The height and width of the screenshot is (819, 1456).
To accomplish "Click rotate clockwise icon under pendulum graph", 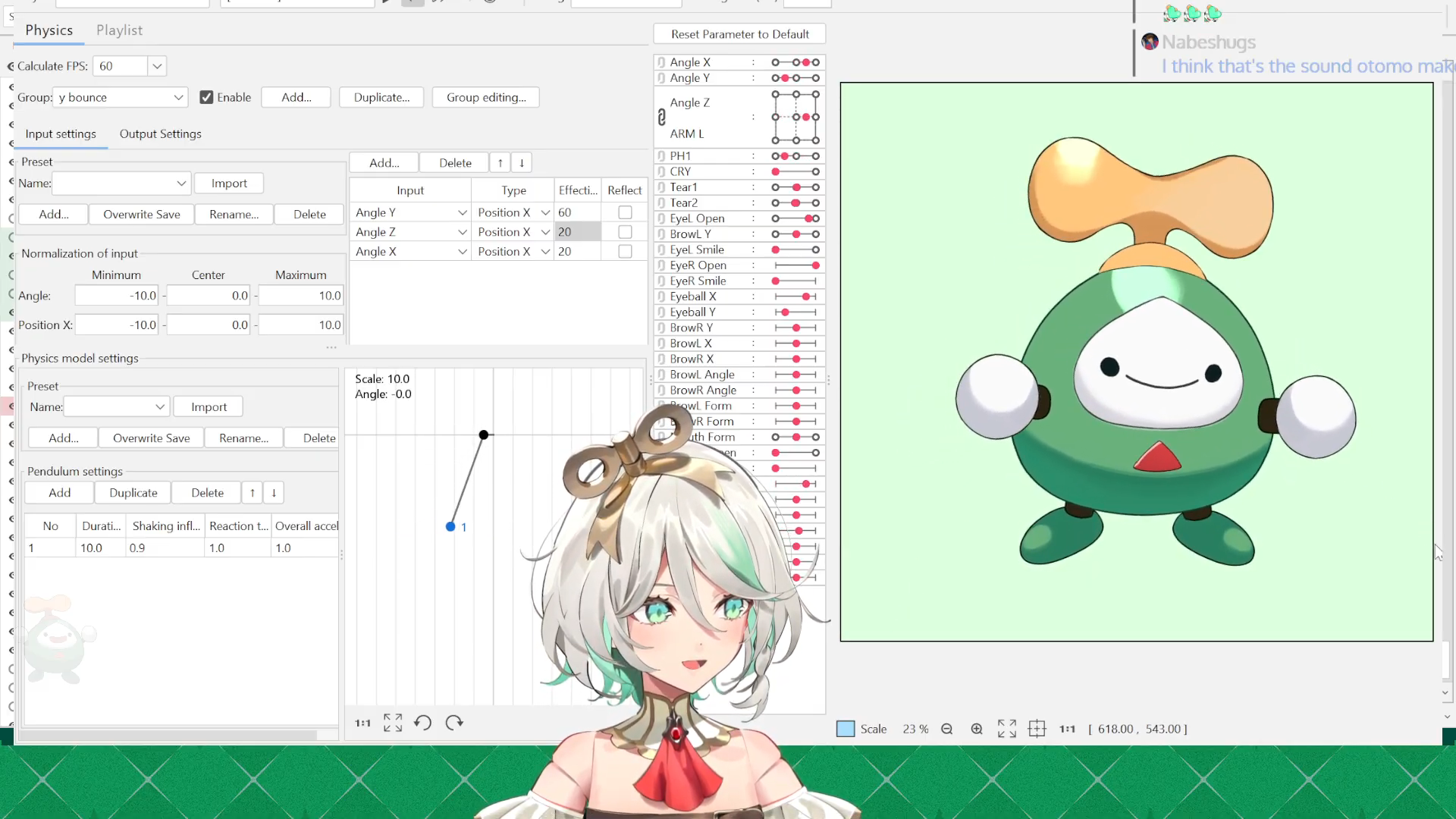I will (x=454, y=723).
